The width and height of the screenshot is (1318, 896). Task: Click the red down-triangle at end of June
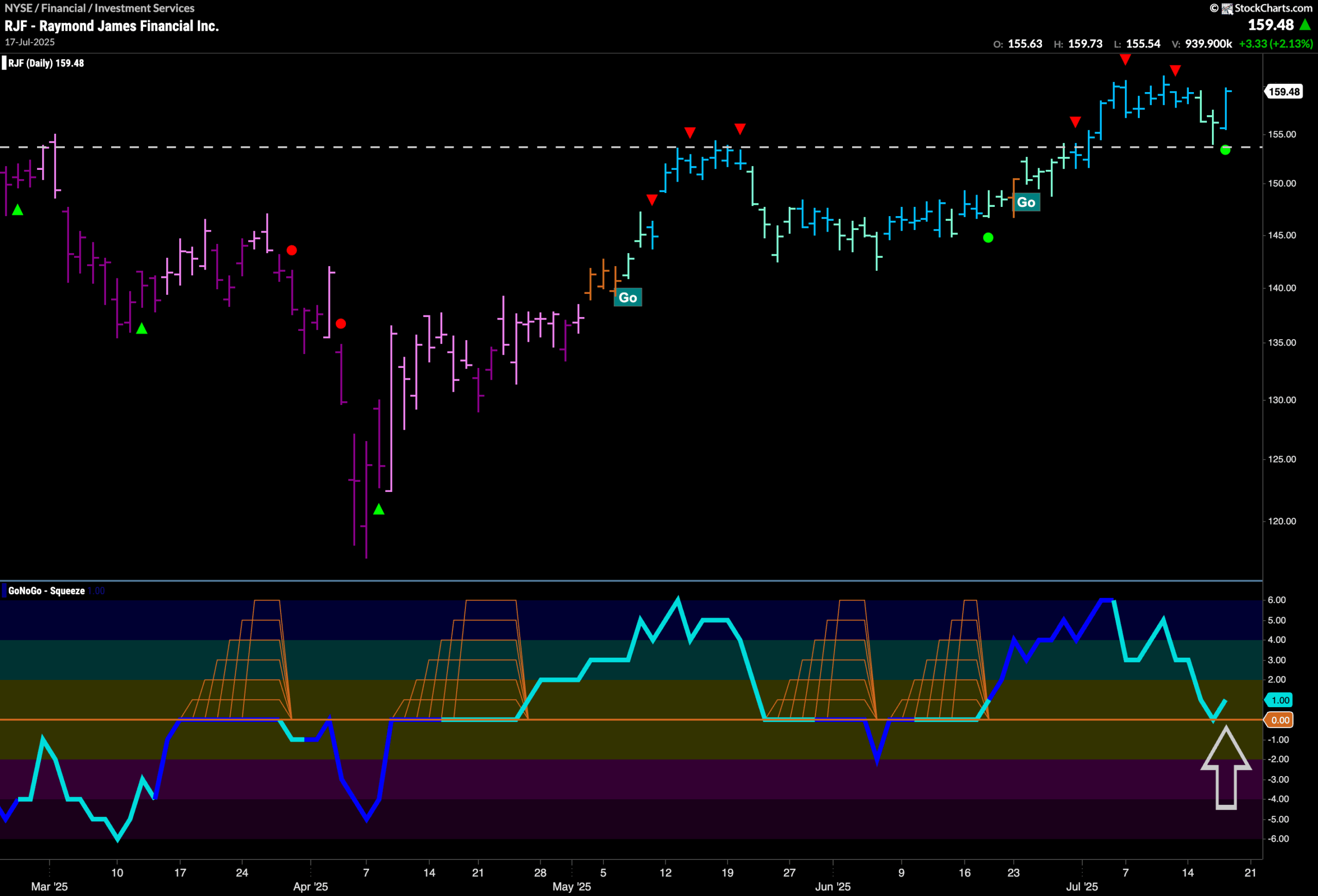1076,121
